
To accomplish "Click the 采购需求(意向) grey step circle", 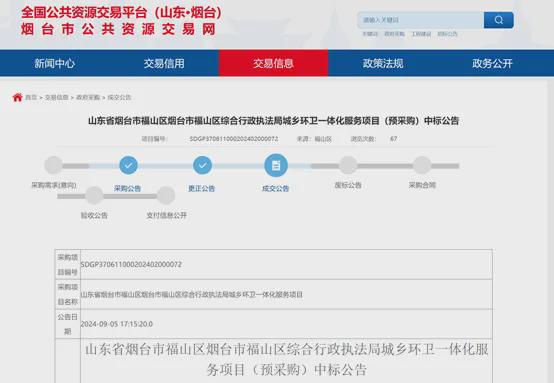I will pos(54,165).
